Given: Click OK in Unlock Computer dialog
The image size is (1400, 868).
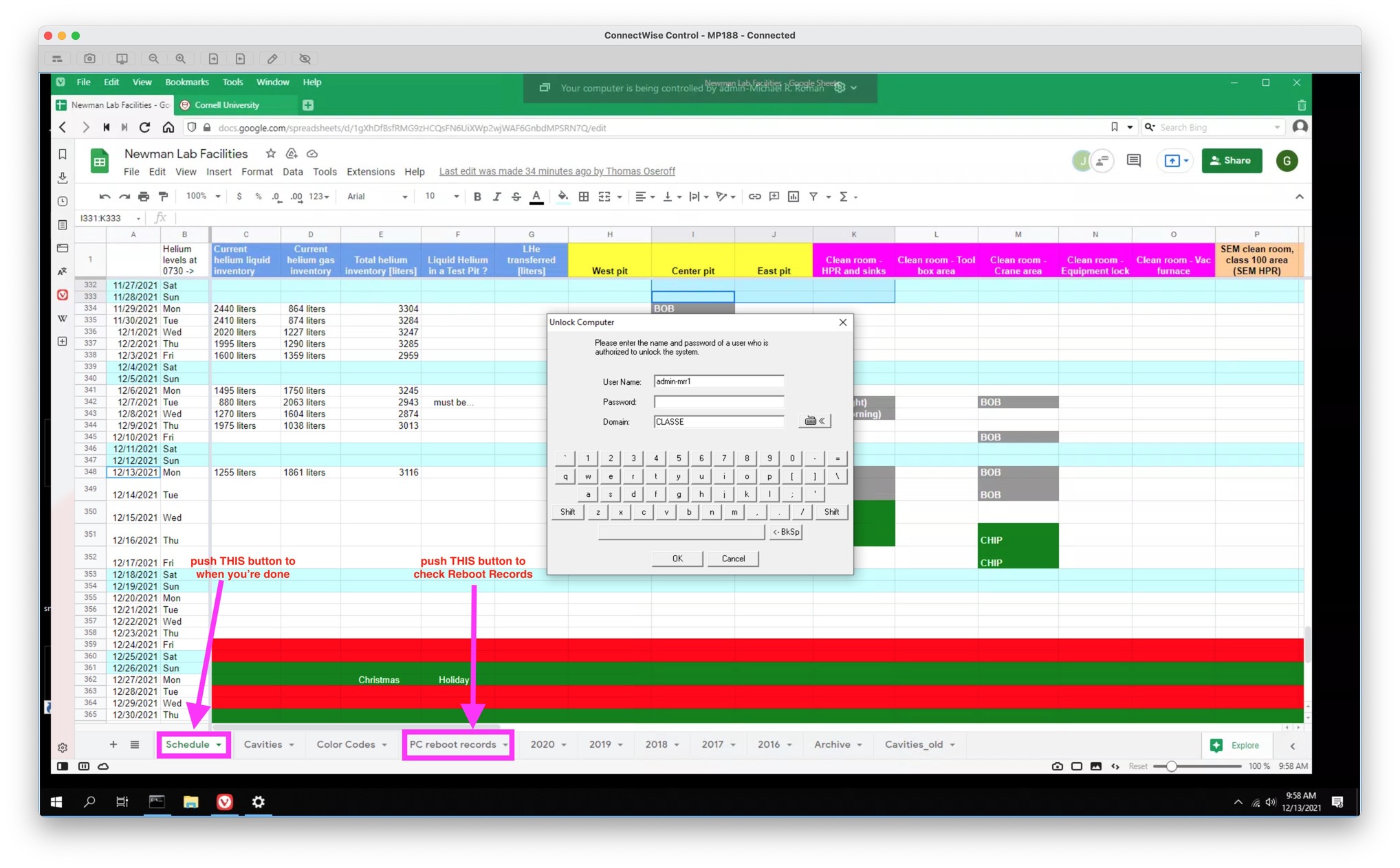Looking at the screenshot, I should pyautogui.click(x=677, y=559).
